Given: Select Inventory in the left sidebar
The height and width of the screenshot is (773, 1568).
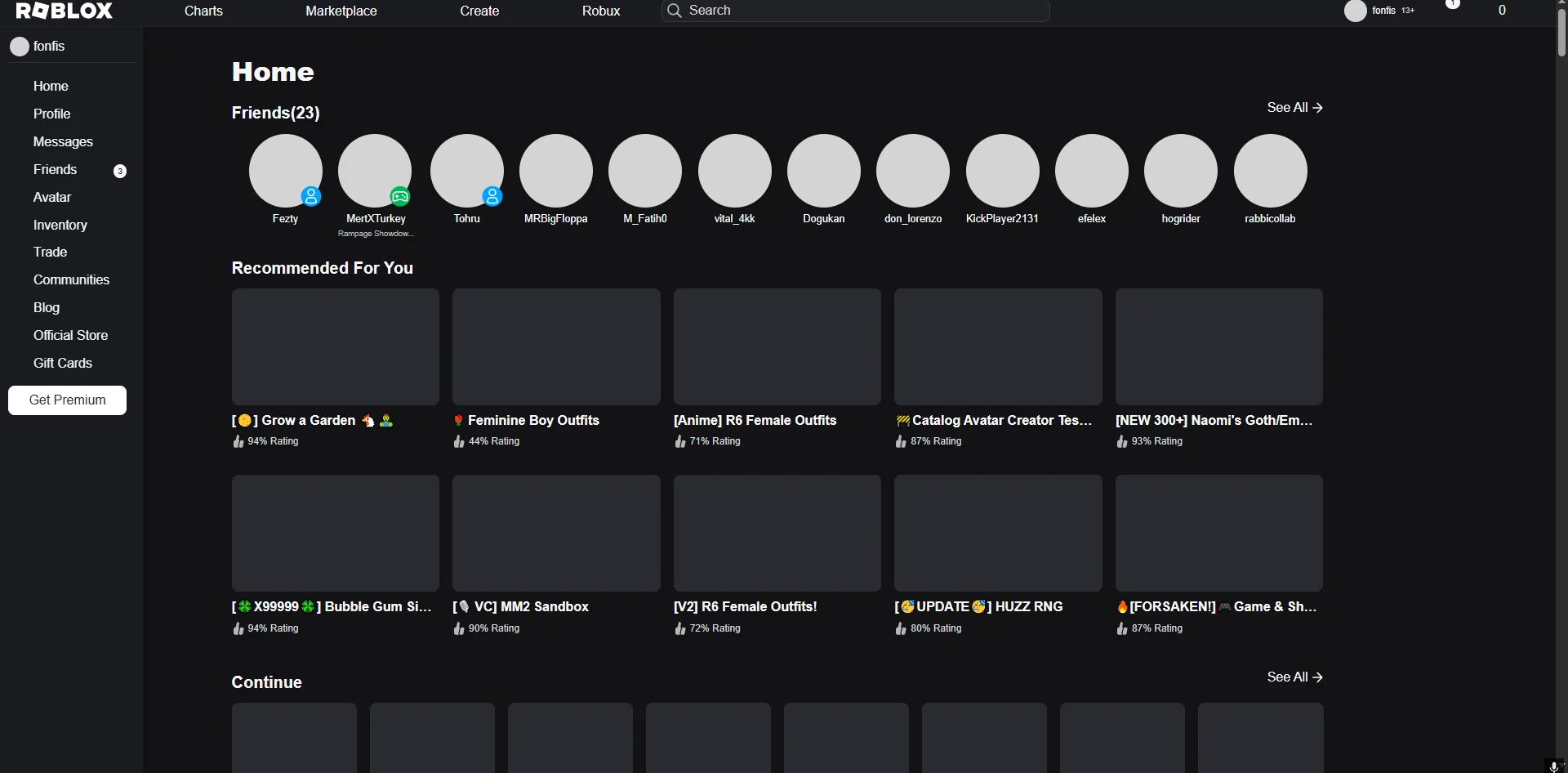Looking at the screenshot, I should 60,225.
